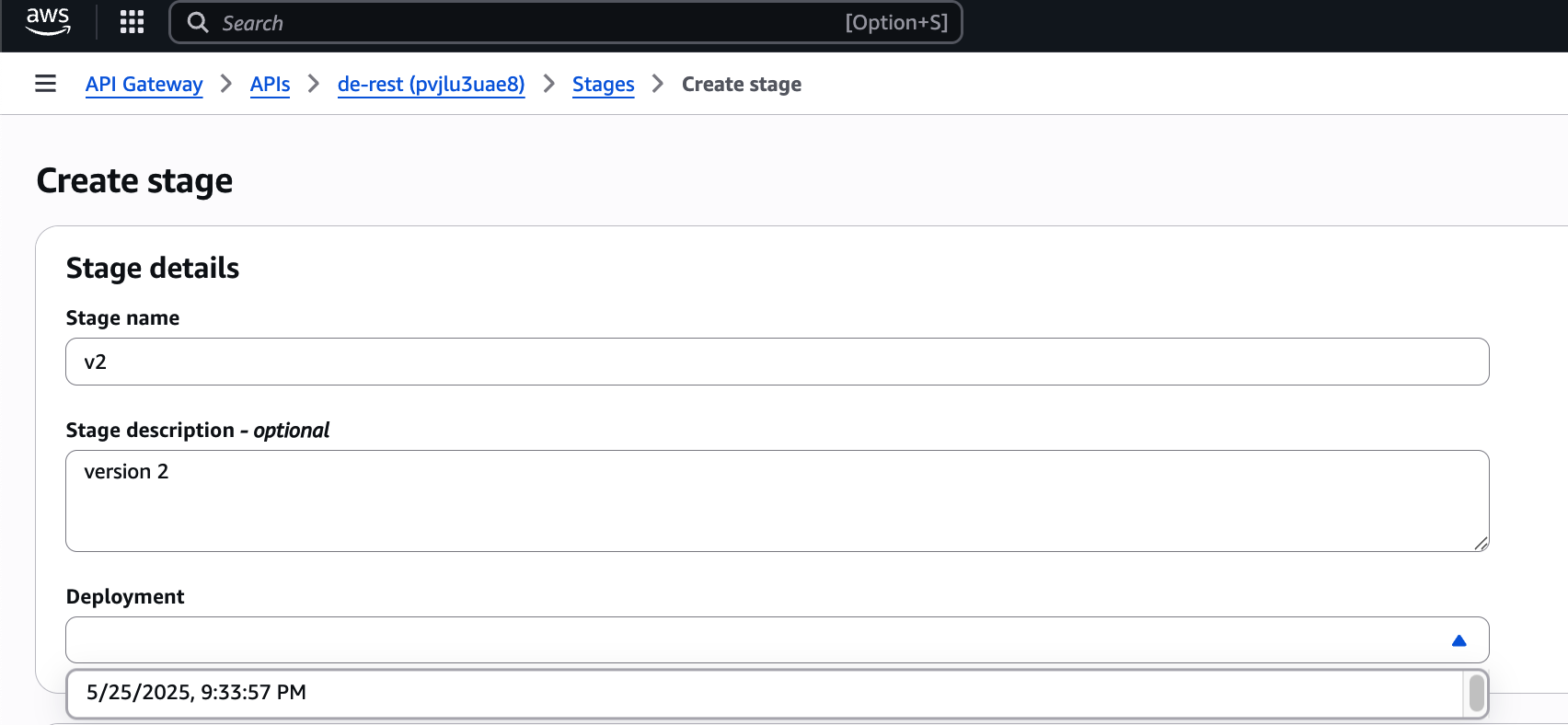
Task: Click the search magnifier icon
Action: (197, 22)
